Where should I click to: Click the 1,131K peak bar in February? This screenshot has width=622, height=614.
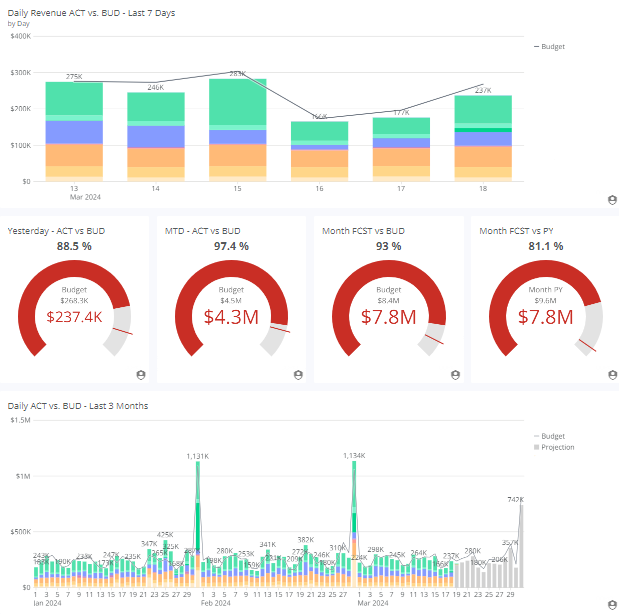[x=197, y=520]
